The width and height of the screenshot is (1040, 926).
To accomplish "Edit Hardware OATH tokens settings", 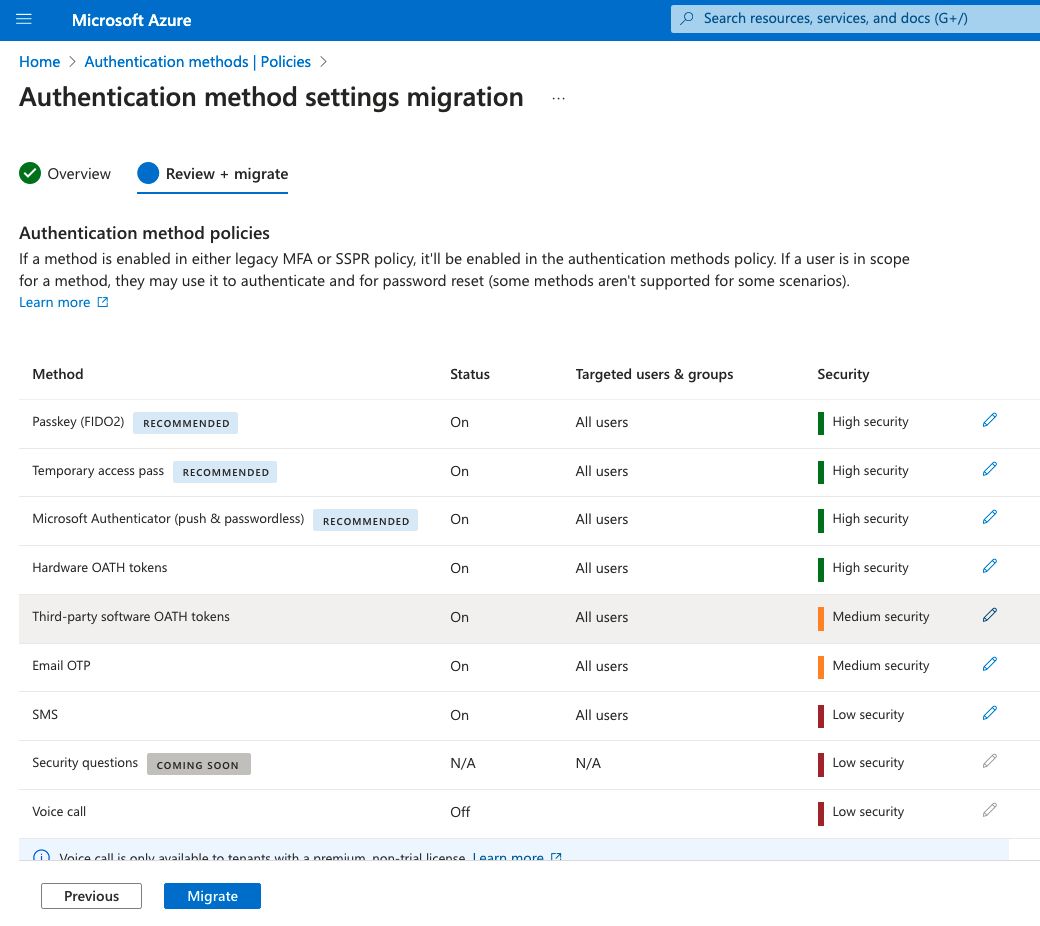I will coord(990,567).
